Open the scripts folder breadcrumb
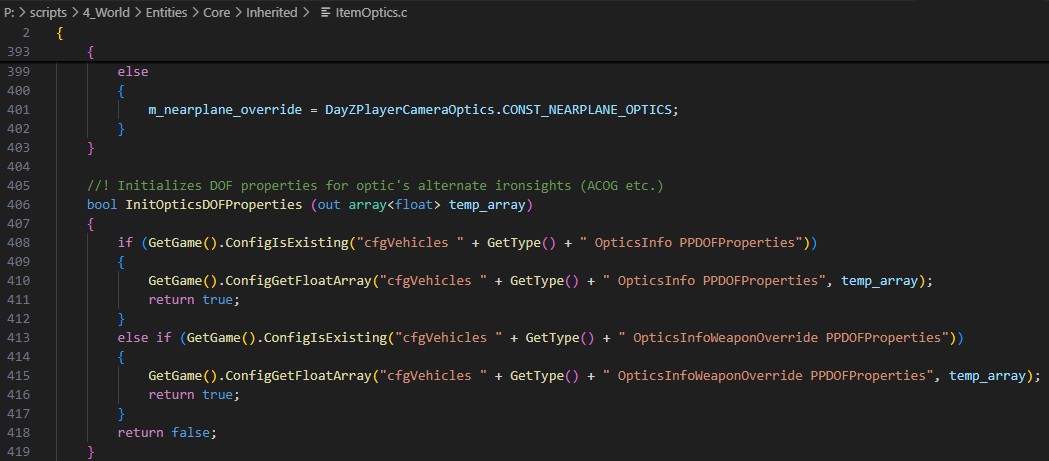This screenshot has height=461, width=1049. point(48,13)
